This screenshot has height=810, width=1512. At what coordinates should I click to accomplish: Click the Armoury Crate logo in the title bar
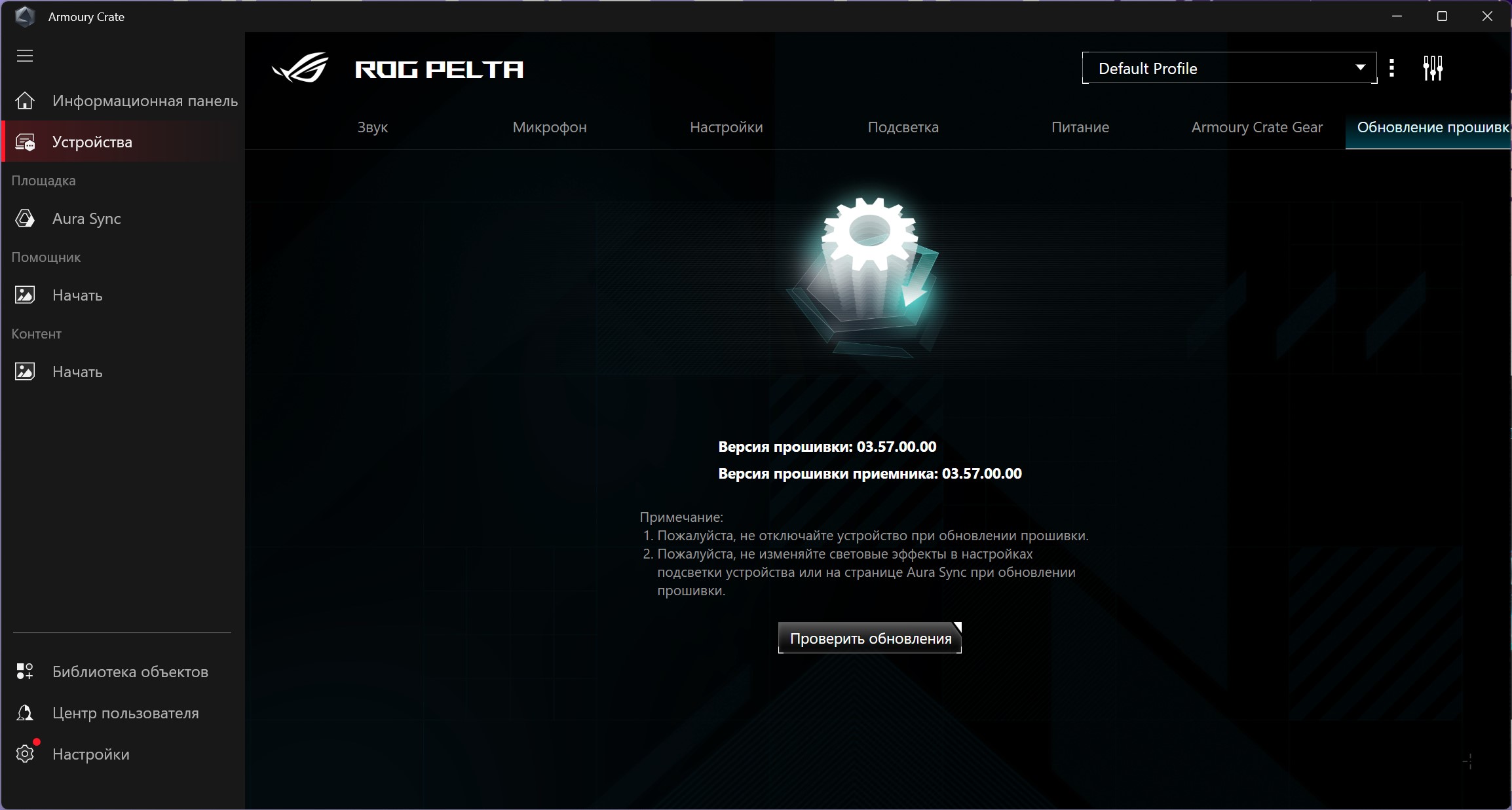pos(25,16)
